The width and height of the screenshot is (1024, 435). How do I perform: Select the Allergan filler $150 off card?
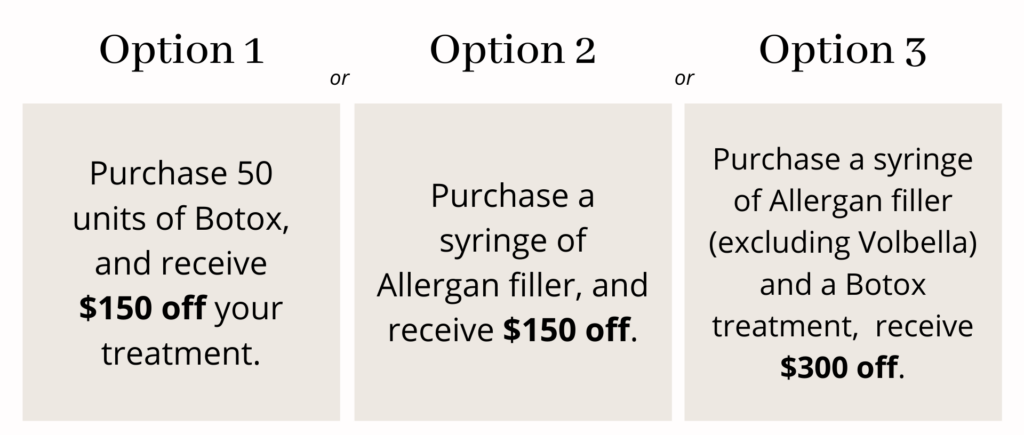click(x=513, y=262)
